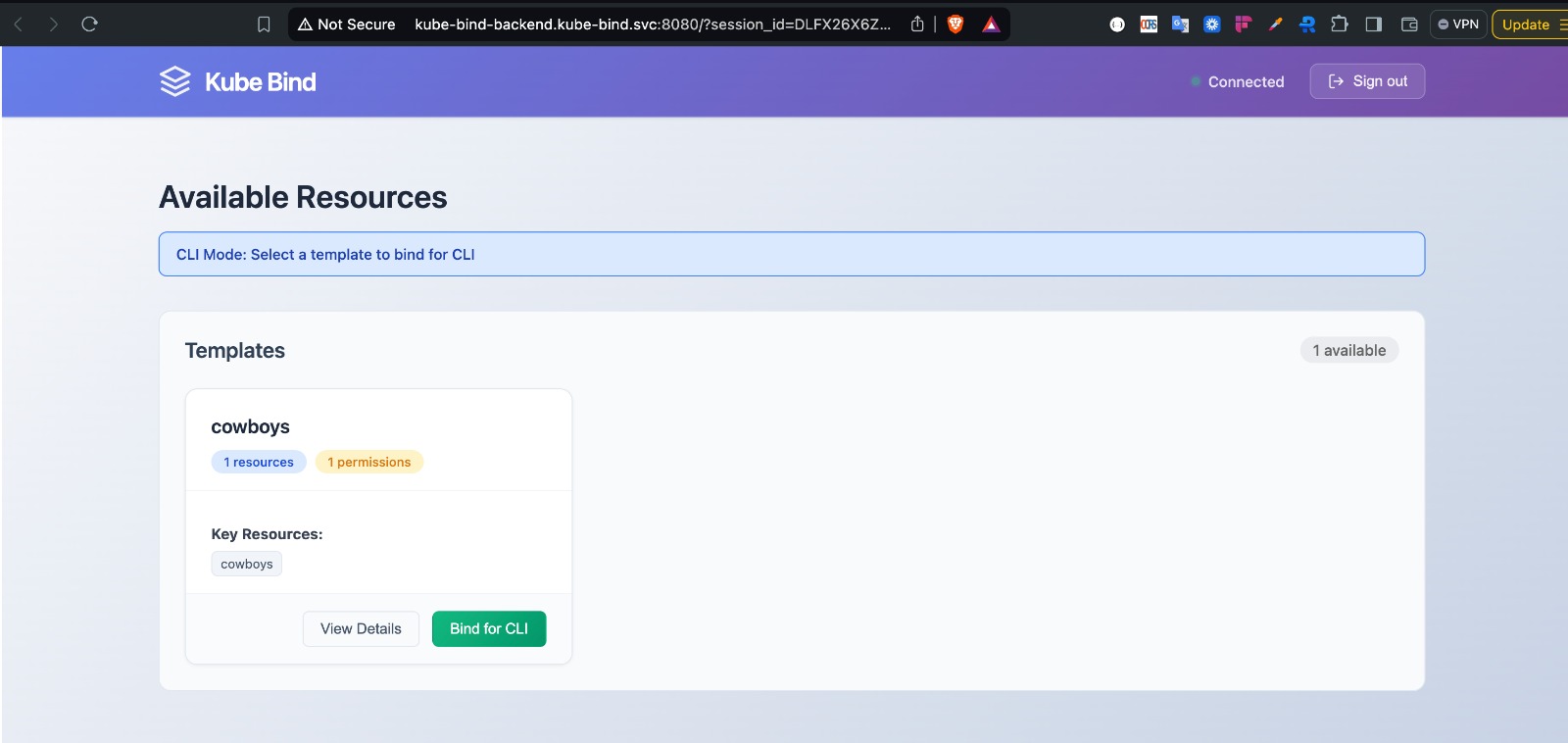Viewport: 1568px width, 743px height.
Task: Open the Google Translate extension icon
Action: [x=1180, y=25]
